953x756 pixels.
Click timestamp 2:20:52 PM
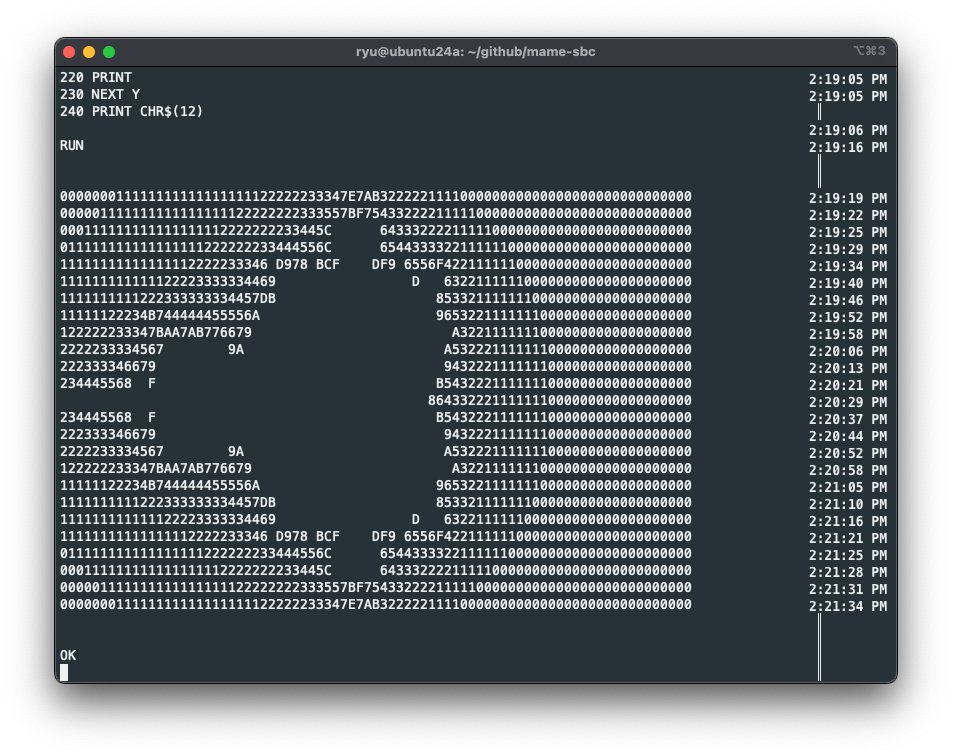(x=848, y=454)
